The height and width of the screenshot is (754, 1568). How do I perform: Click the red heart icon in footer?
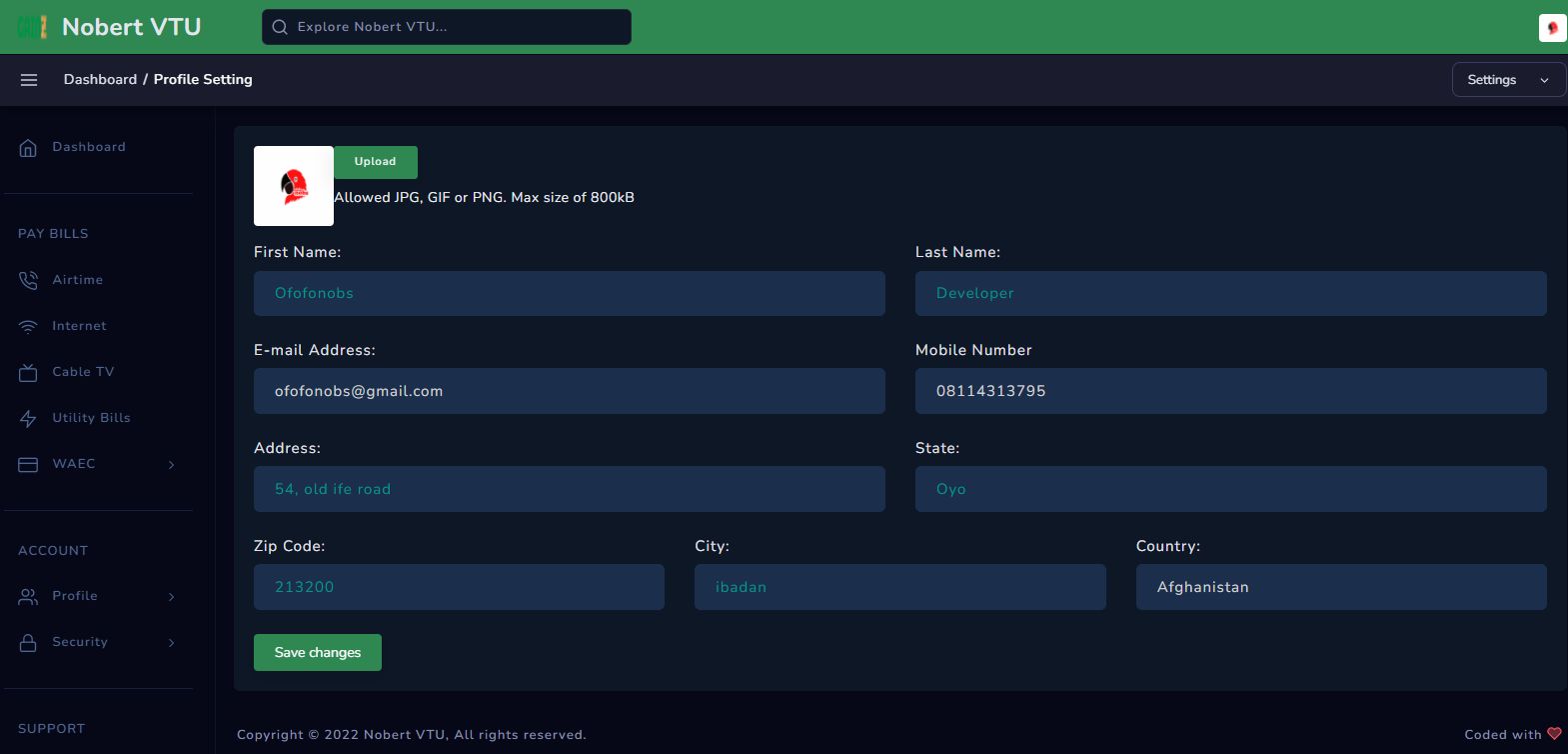click(1554, 734)
